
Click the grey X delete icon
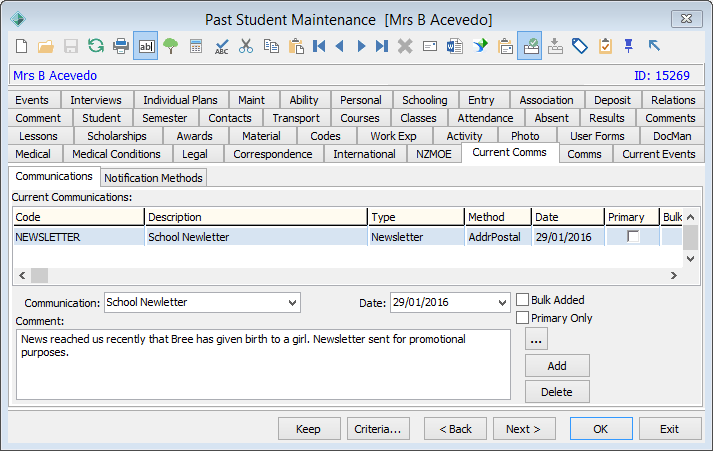[x=405, y=46]
